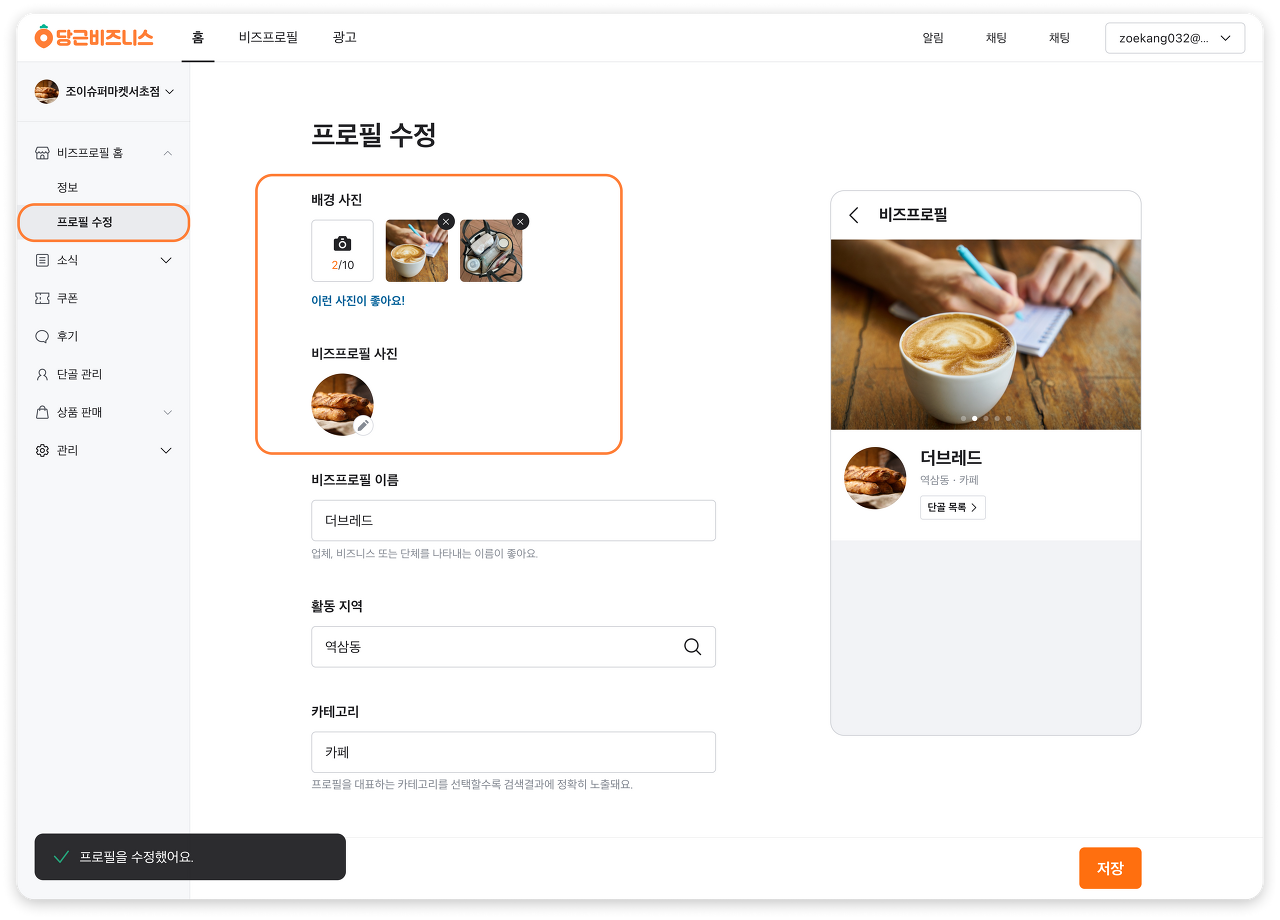The image size is (1280, 920).
Task: Click the 상품 판매 shopping bag icon
Action: coord(42,412)
